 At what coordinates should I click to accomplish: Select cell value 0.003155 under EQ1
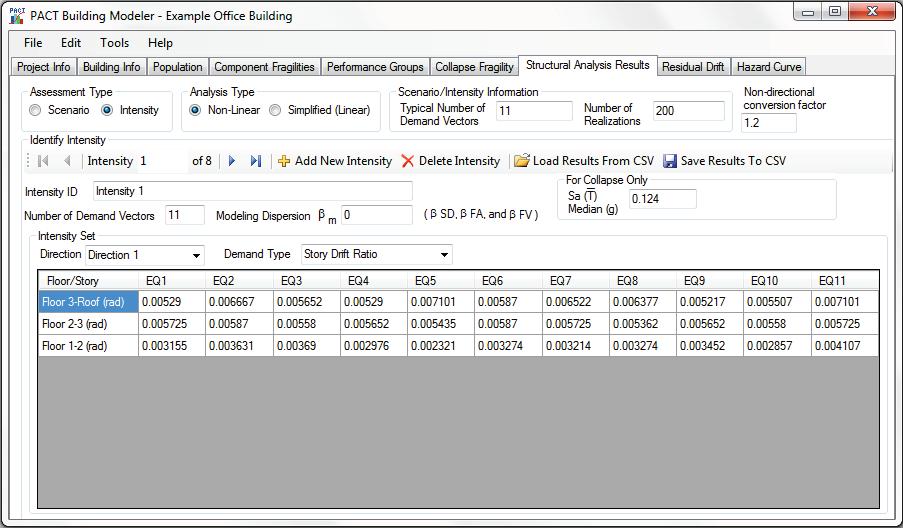172,345
